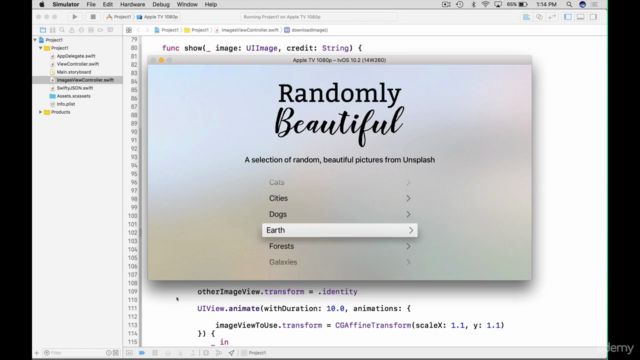Collapse the Project1 group folder

(41, 48)
